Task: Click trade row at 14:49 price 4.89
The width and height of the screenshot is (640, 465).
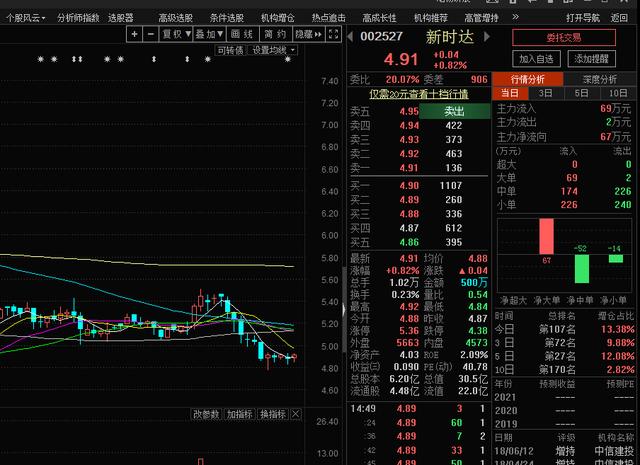Action: 418,409
